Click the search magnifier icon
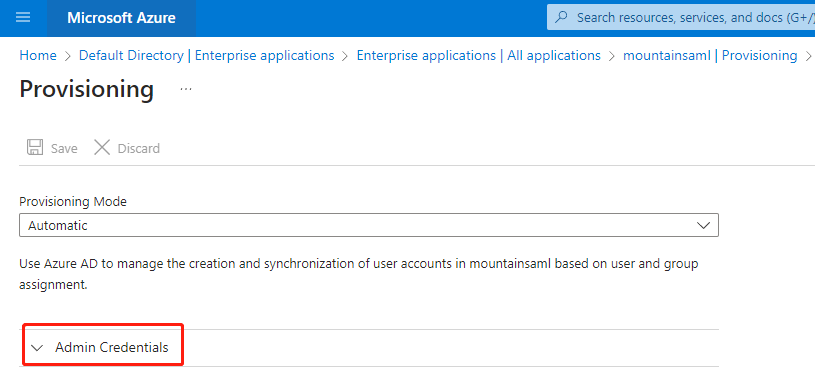815x376 pixels. tap(561, 17)
